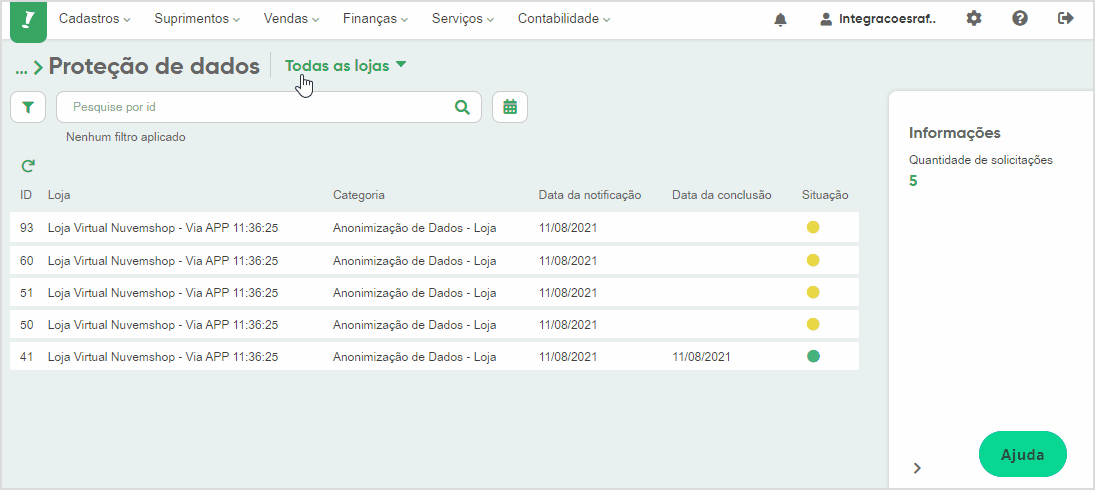This screenshot has height=490, width=1095.
Task: Click the search magnifier icon
Action: point(462,107)
